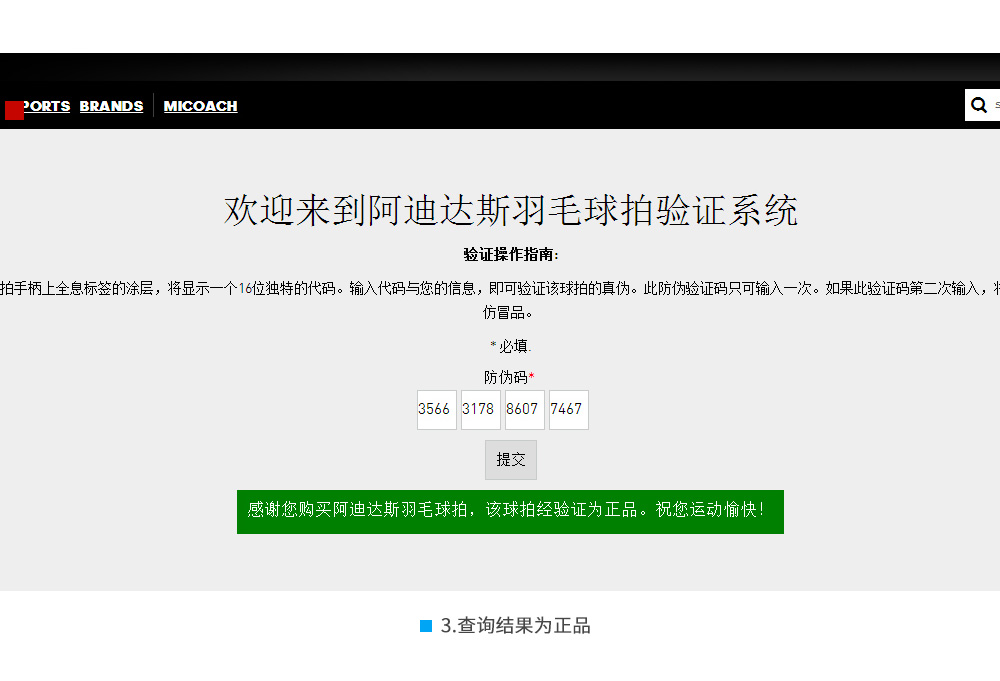Open the MICOACH menu link

pos(200,106)
